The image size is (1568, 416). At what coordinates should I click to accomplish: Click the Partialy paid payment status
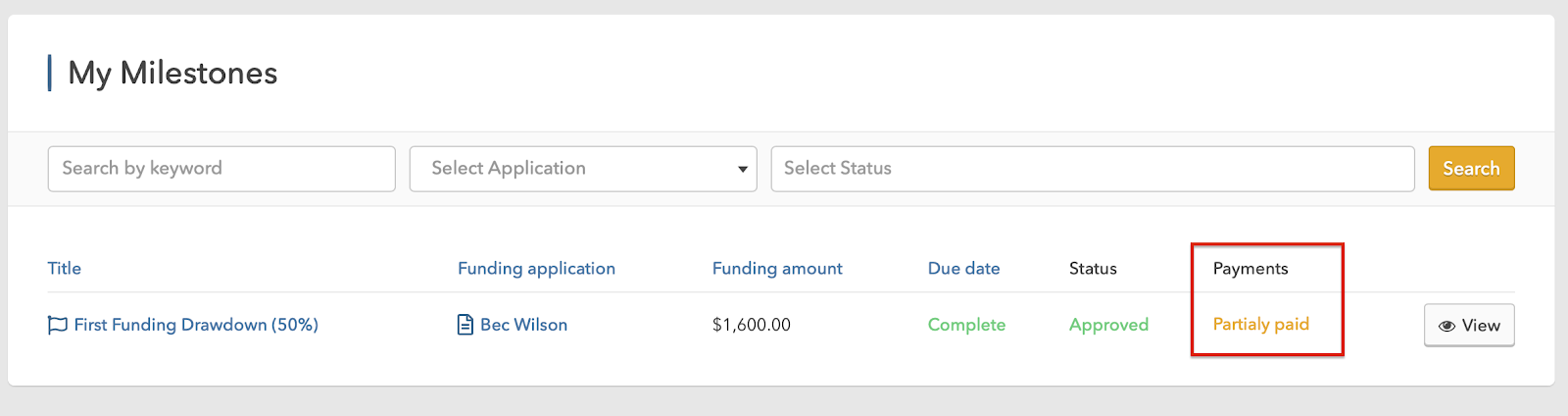pyautogui.click(x=1260, y=324)
